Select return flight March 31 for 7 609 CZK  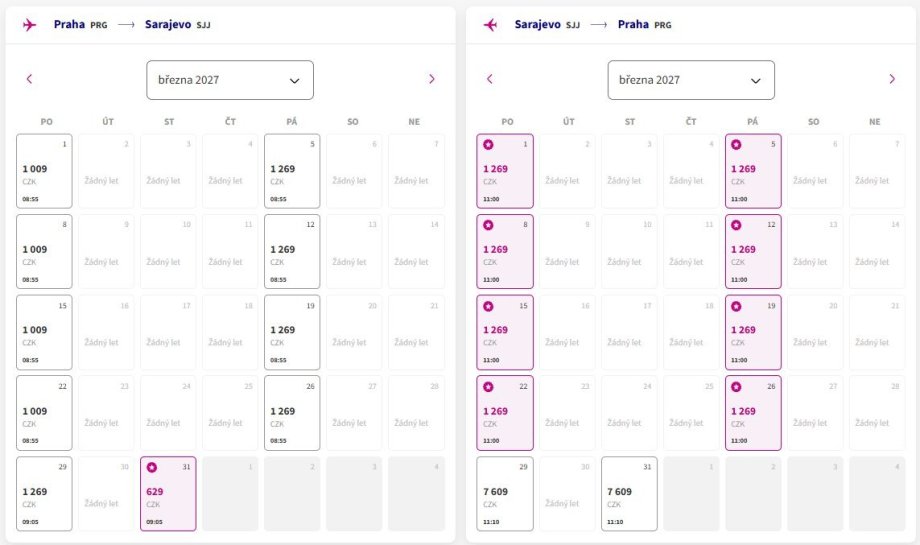click(630, 494)
